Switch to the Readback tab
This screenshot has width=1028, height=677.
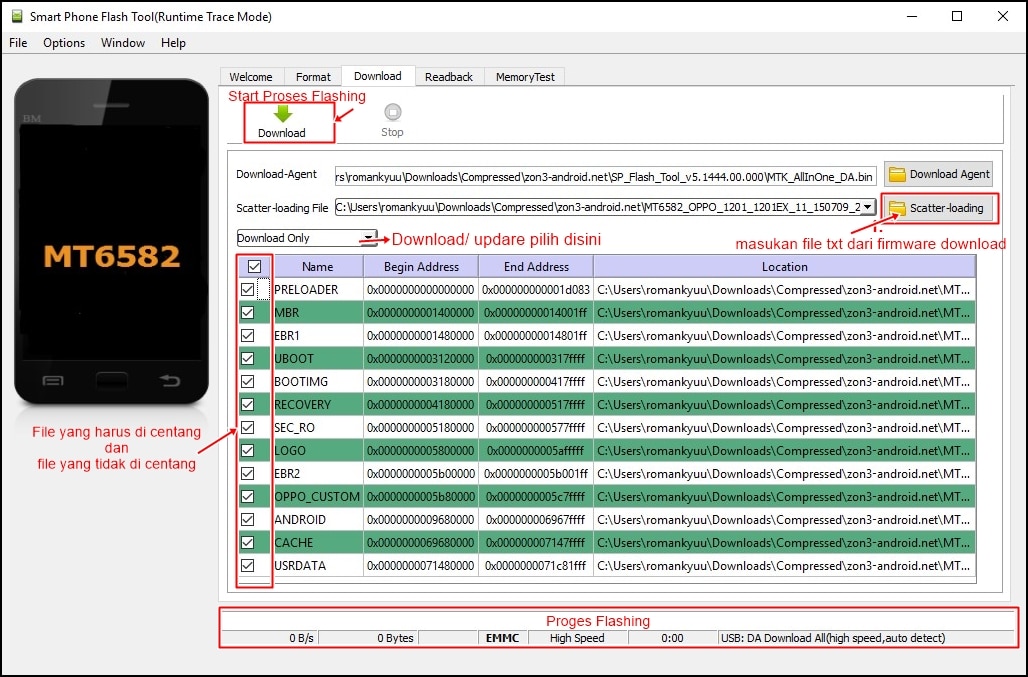point(449,77)
